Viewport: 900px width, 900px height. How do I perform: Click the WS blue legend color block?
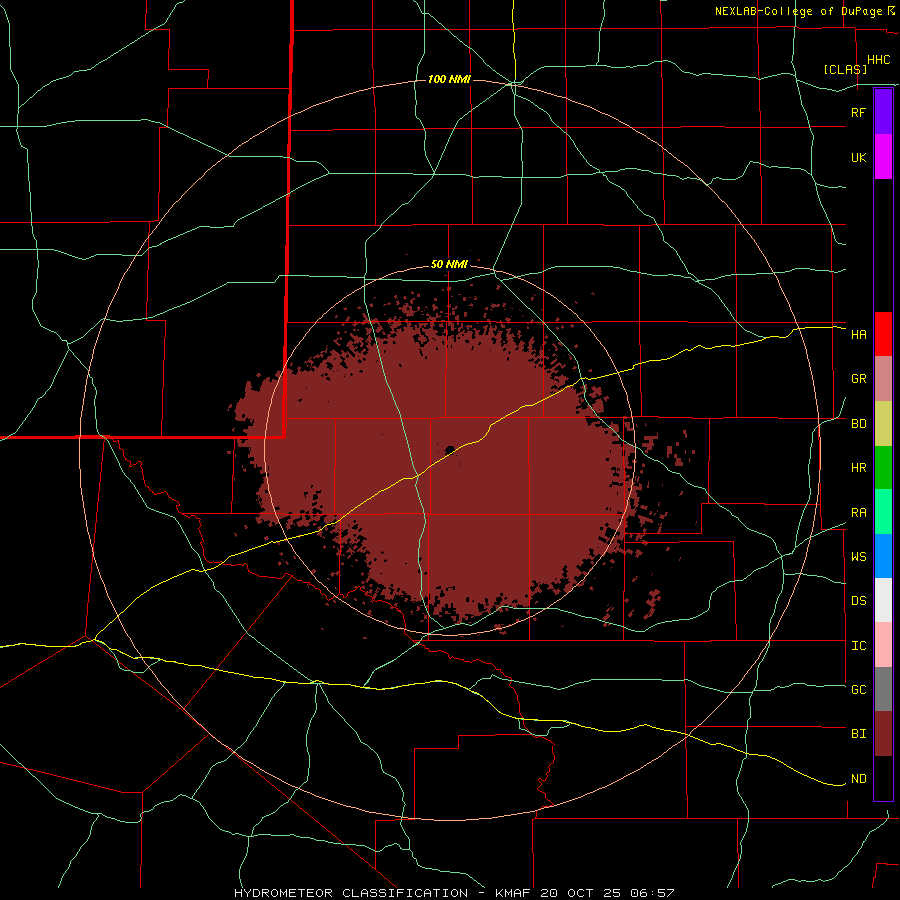point(883,556)
